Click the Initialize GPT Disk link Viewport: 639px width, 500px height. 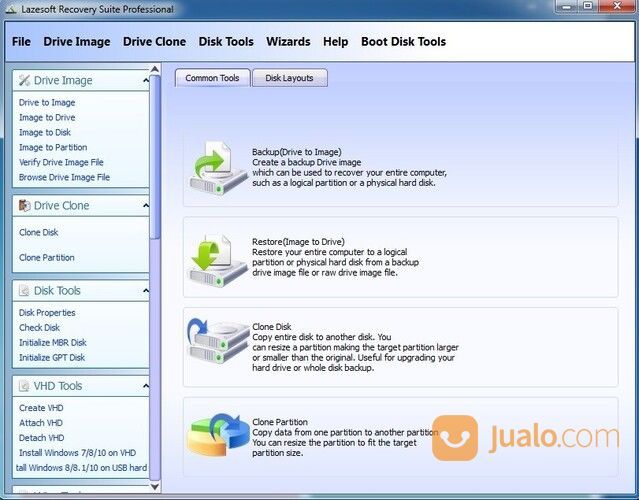point(52,357)
